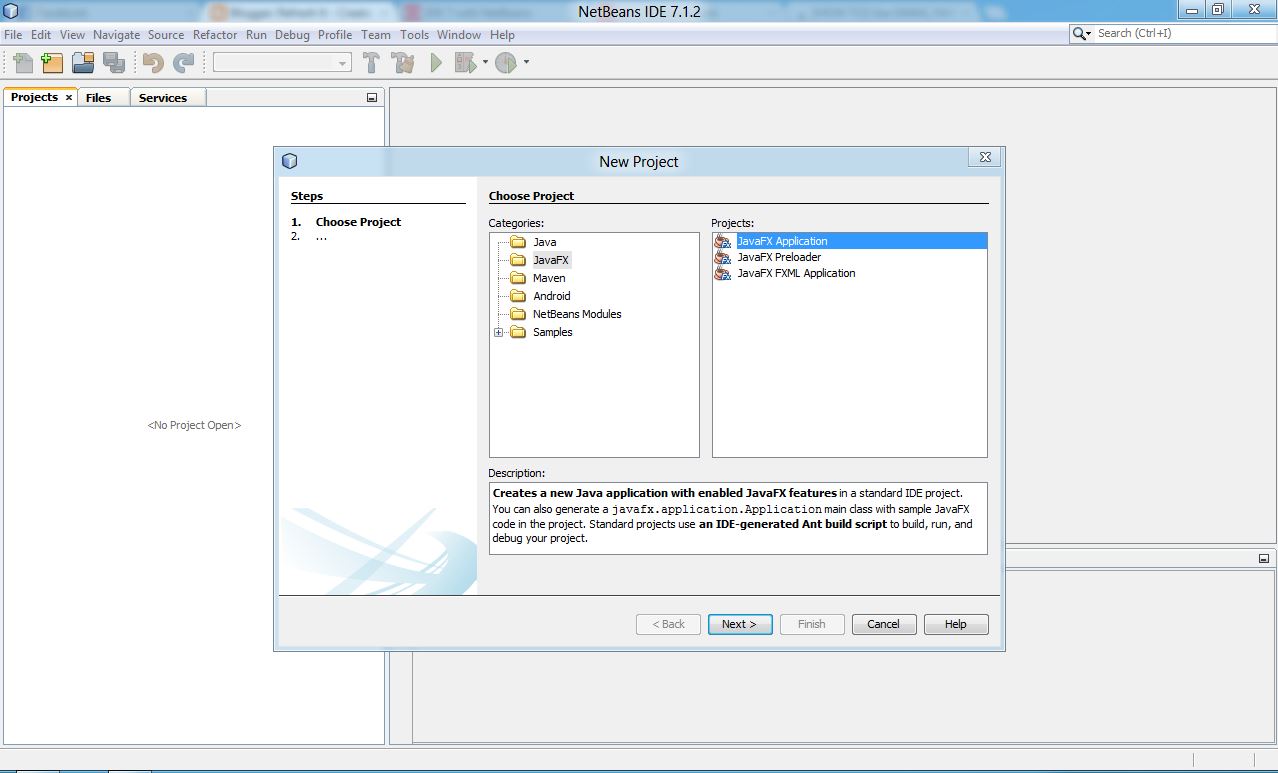Open the Tools menu
The image size is (1278, 773).
coord(413,34)
